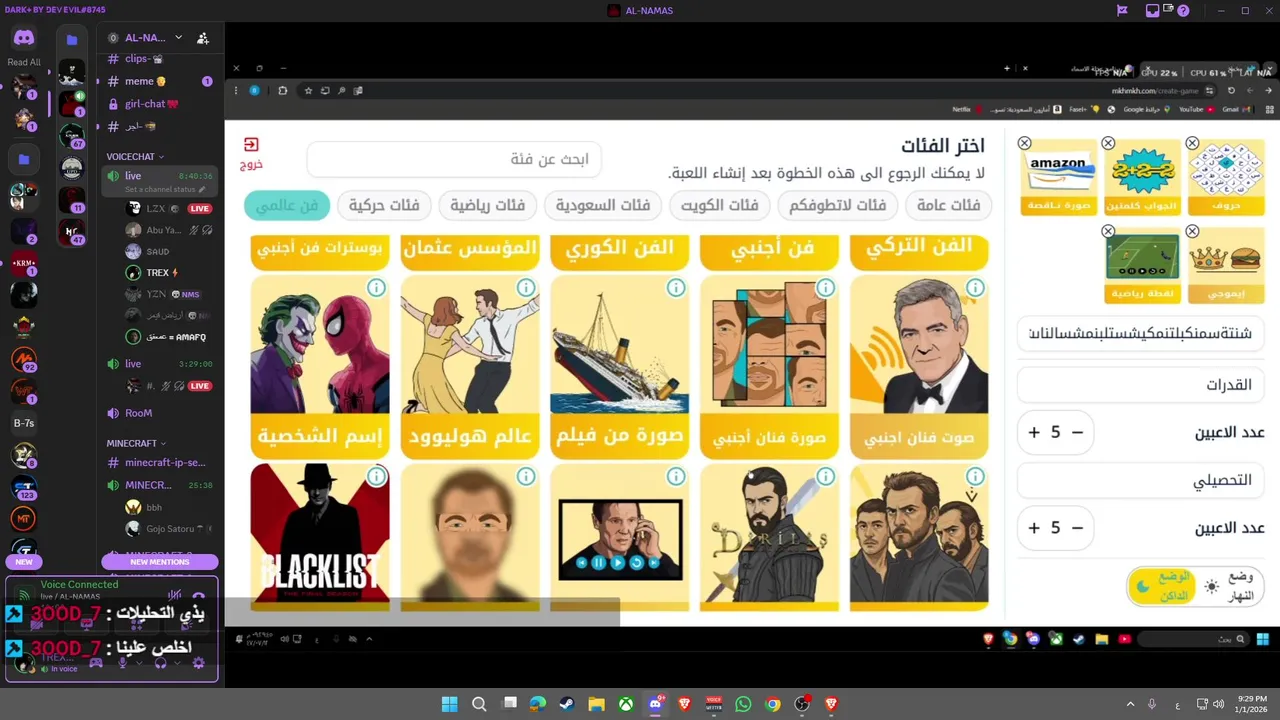Select the فئات رياضية category tab
The image size is (1280, 720).
[488, 206]
